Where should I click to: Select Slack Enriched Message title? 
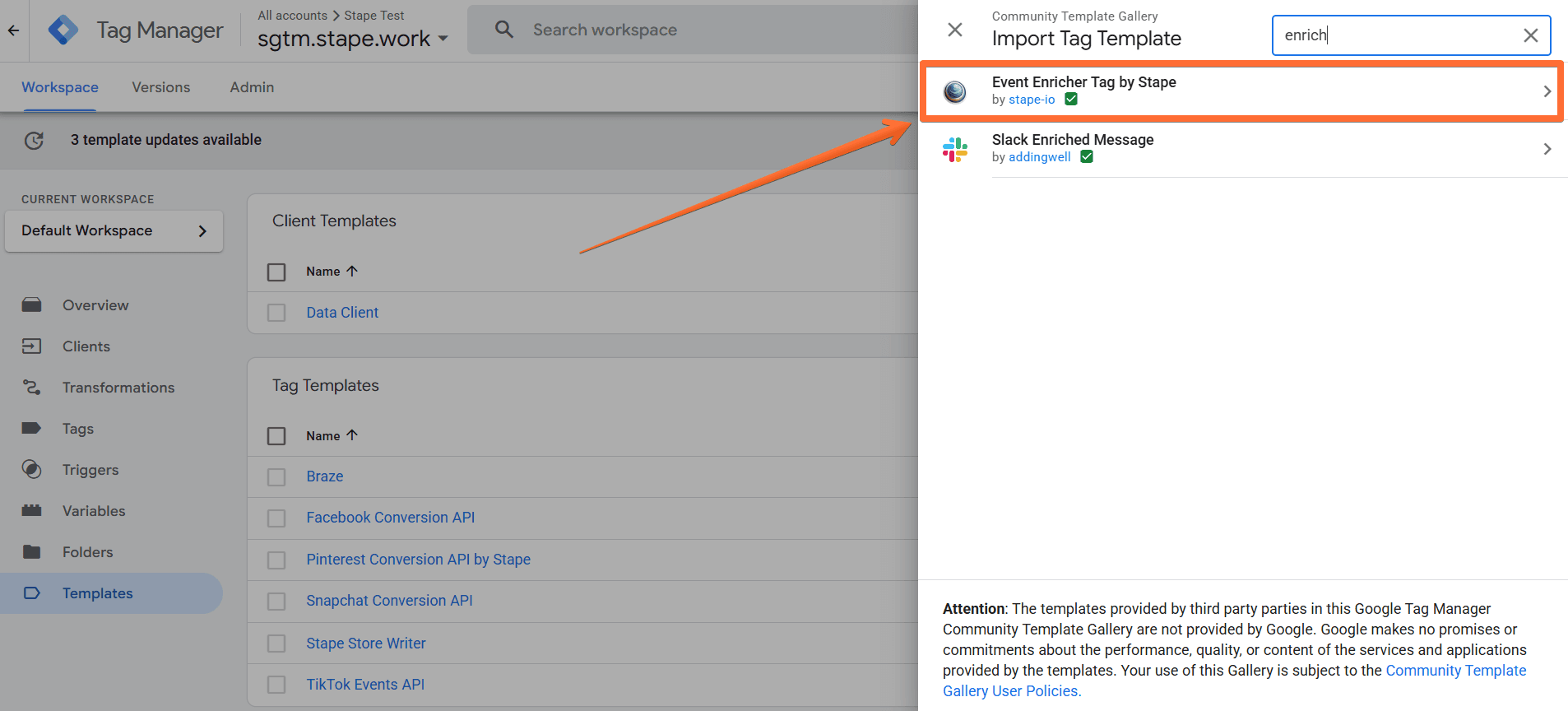[1073, 140]
